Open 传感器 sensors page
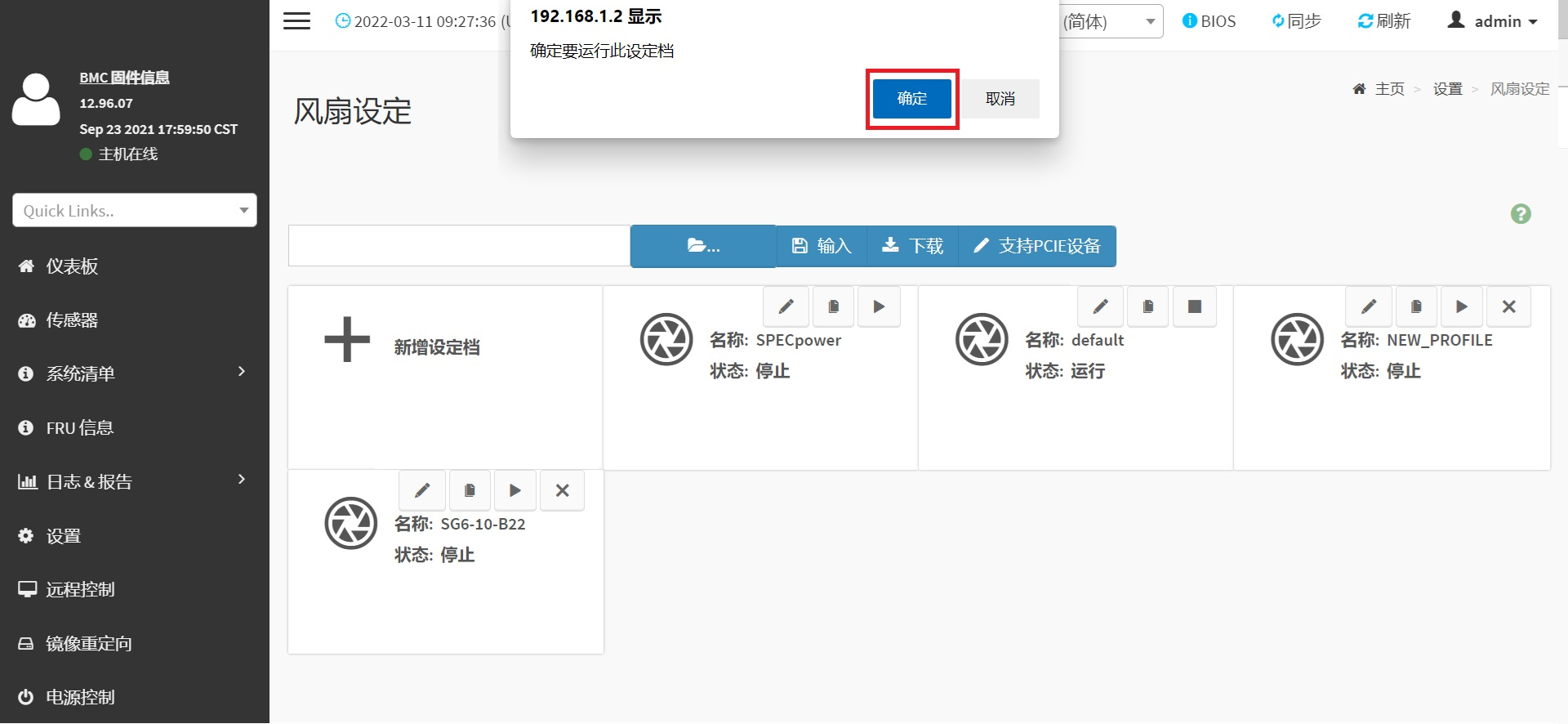 coord(72,320)
